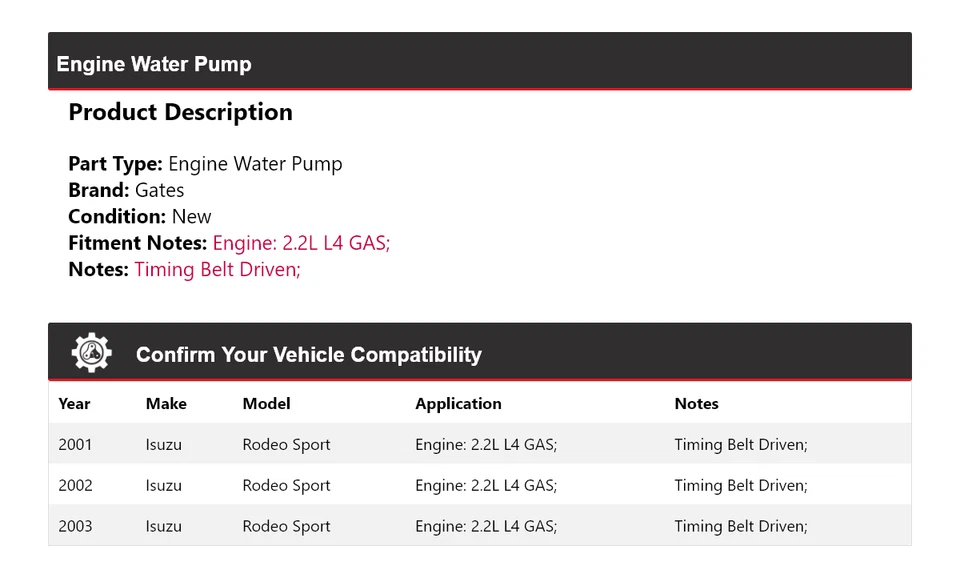Click the Engine Water Pump title bar
Screen dimensions: 960x578
click(x=154, y=64)
